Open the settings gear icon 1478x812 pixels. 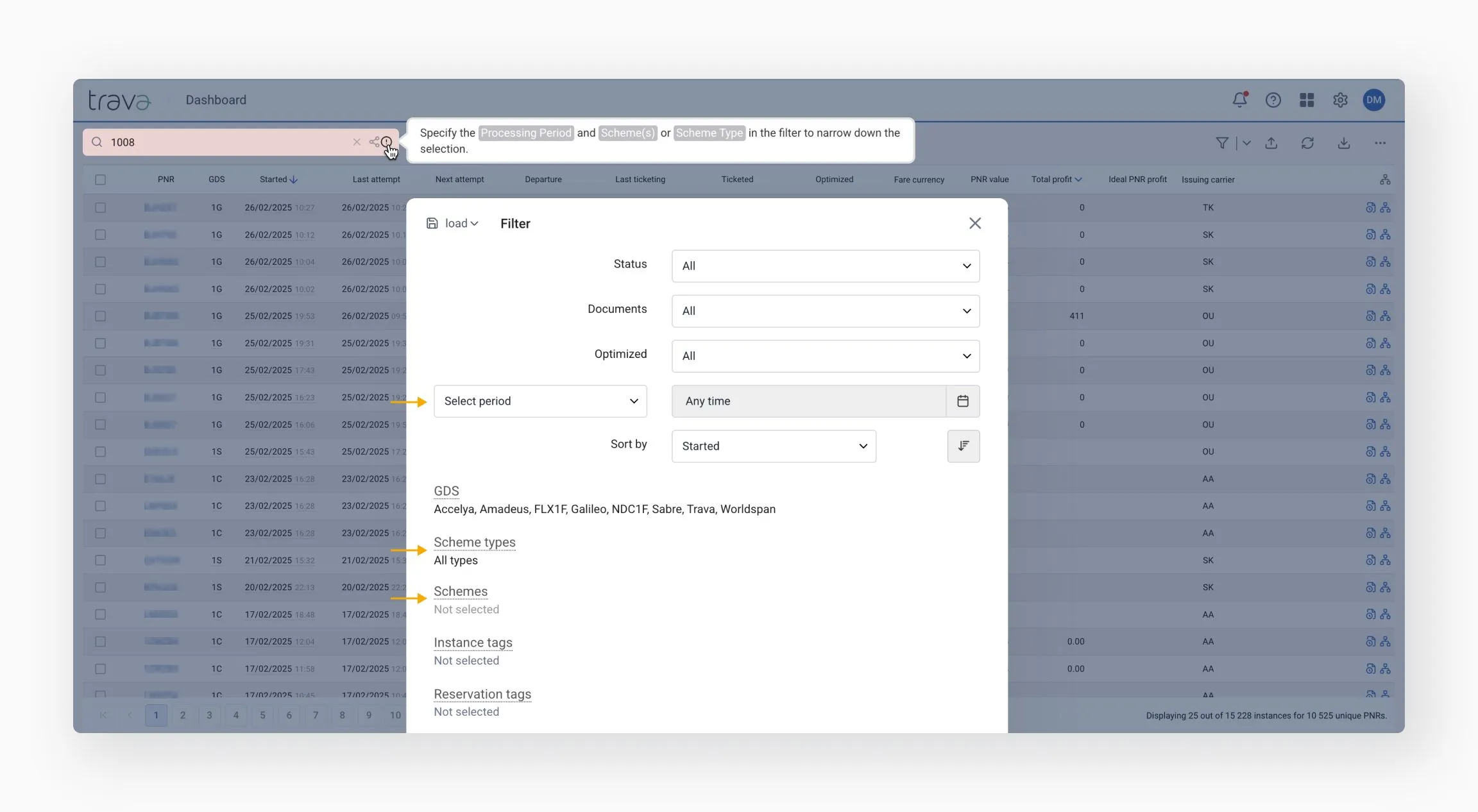[x=1340, y=100]
